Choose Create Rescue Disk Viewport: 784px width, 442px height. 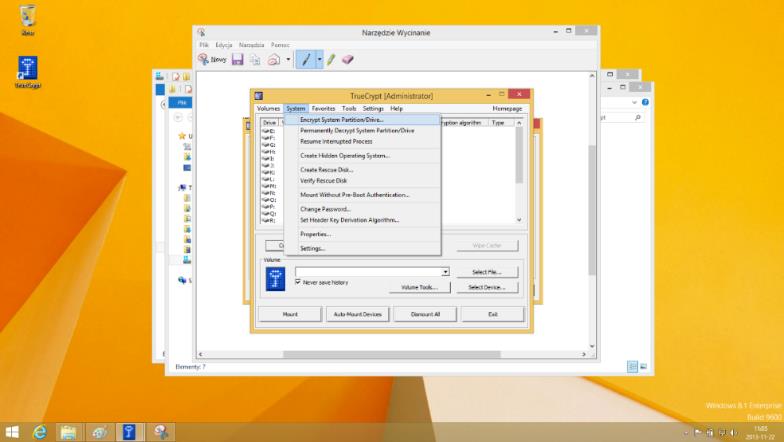coord(362,170)
